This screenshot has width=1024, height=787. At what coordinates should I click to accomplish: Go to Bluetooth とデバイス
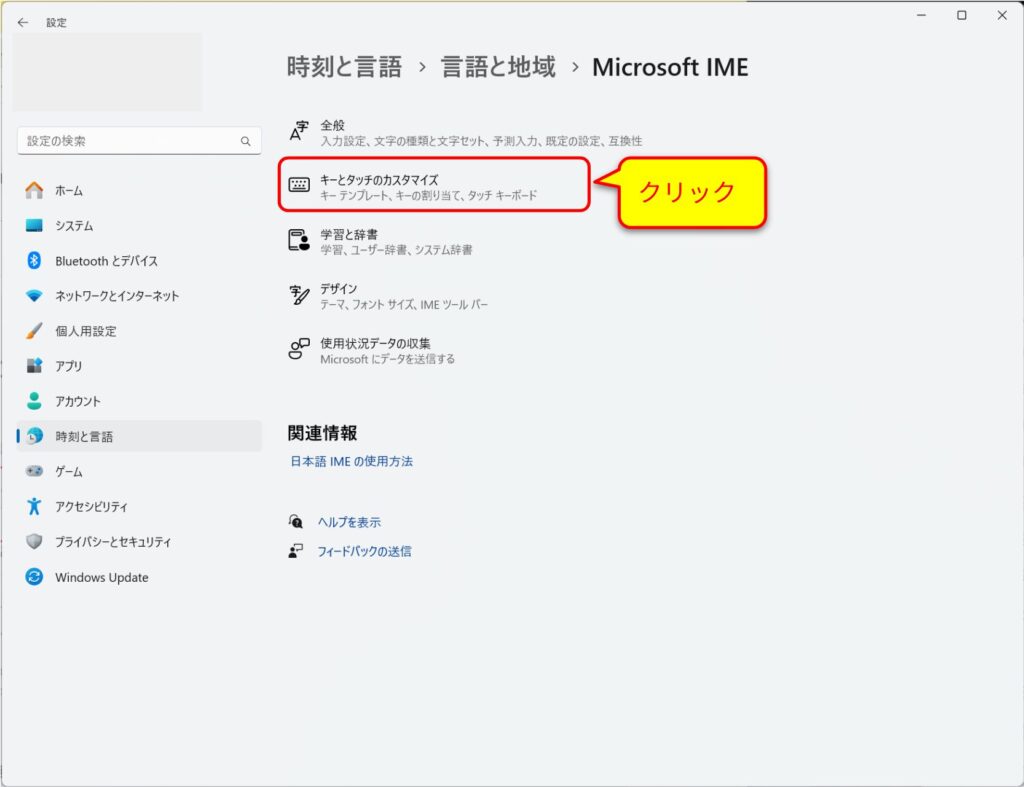click(x=139, y=261)
